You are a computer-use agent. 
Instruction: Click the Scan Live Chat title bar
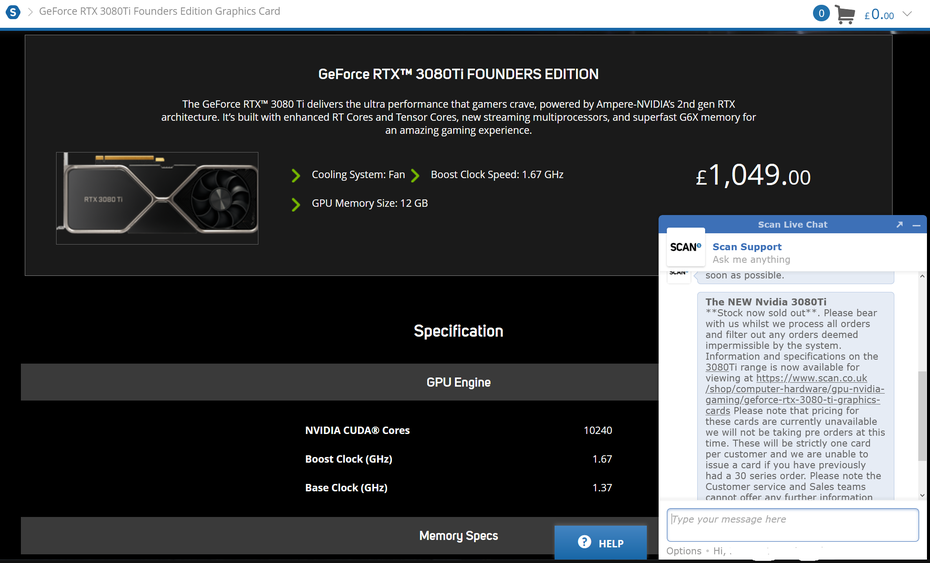[792, 225]
